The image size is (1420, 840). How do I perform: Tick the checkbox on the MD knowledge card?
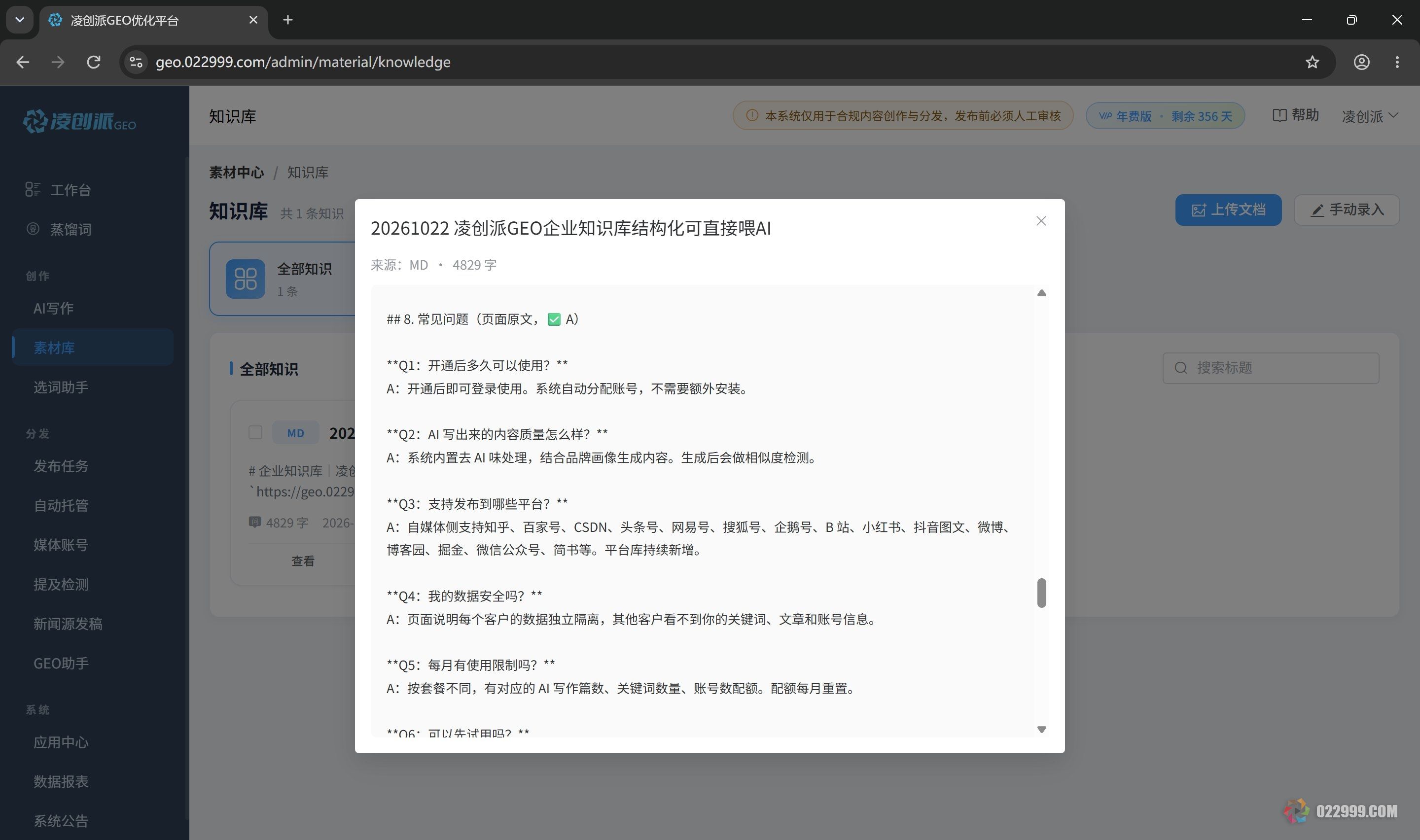(255, 432)
